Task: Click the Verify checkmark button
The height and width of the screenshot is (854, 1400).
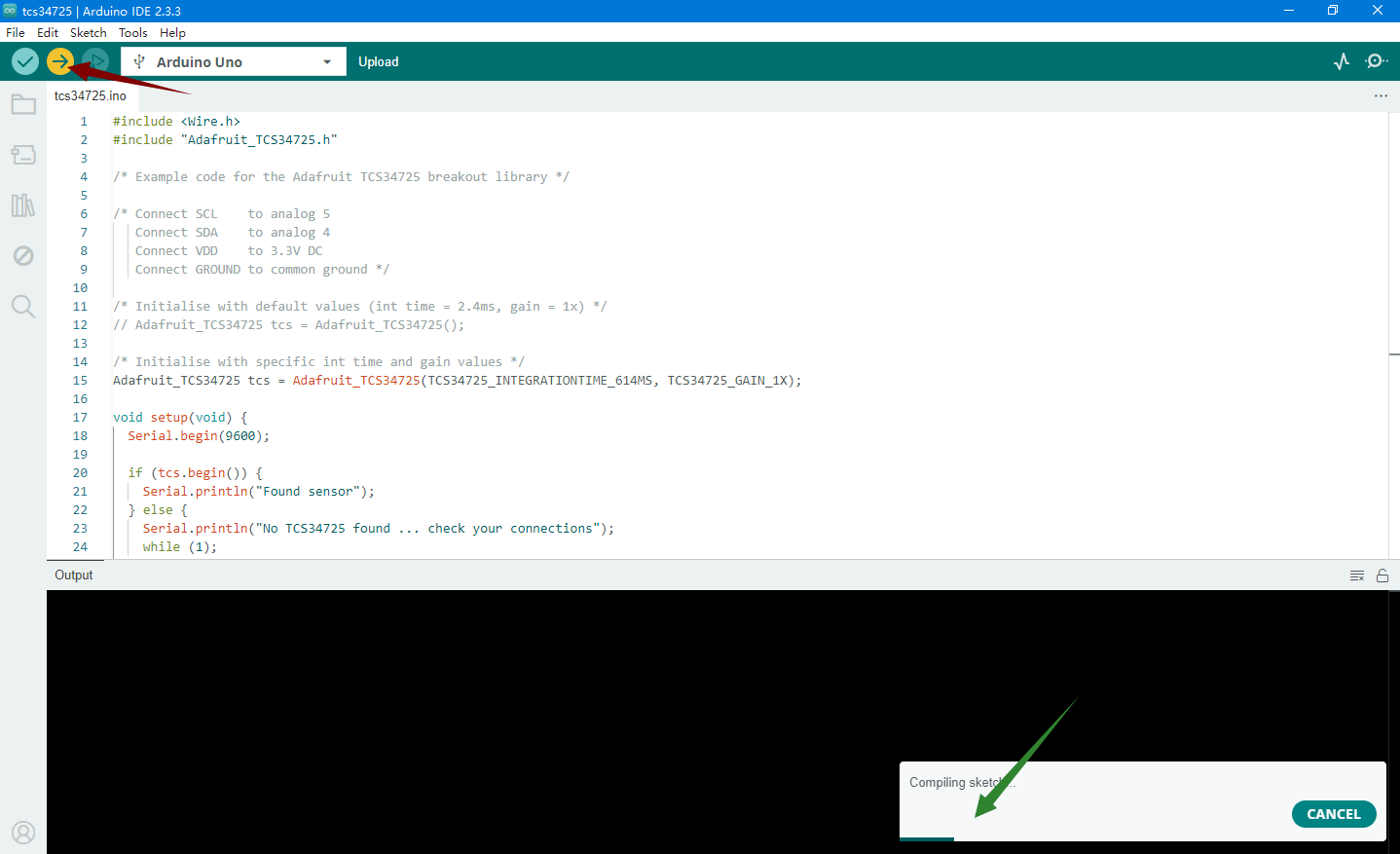Action: (25, 61)
